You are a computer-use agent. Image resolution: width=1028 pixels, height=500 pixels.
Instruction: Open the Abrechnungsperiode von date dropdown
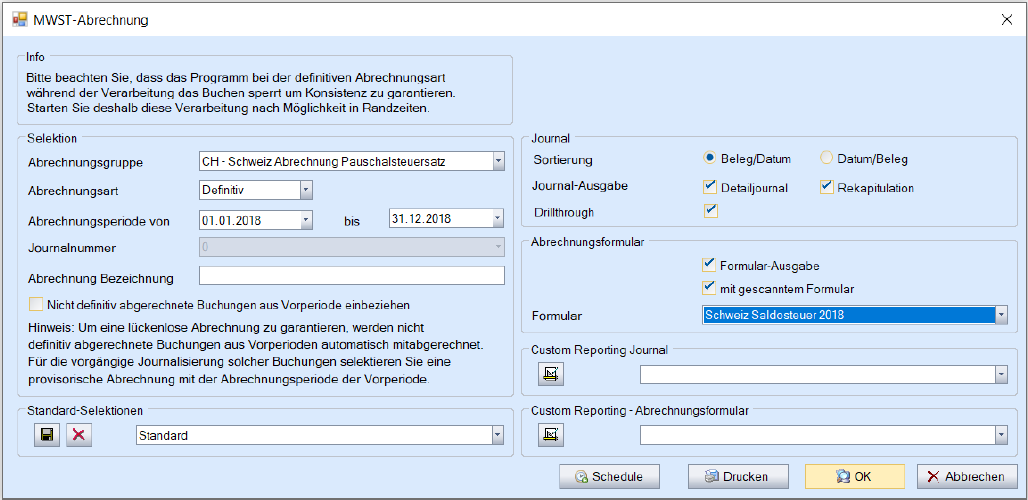point(306,220)
